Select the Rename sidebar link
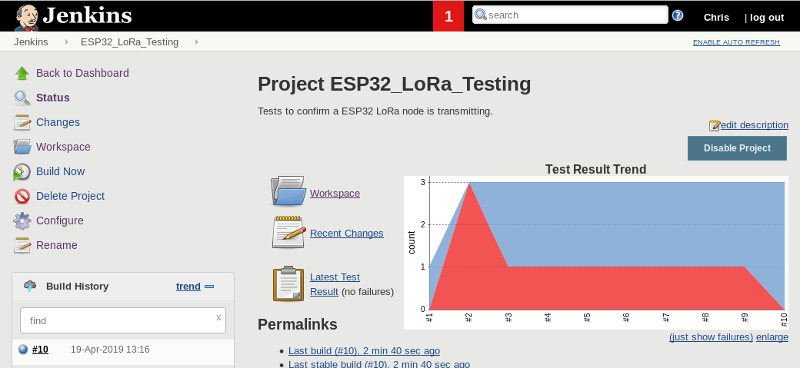Image resolution: width=800 pixels, height=368 pixels. click(x=57, y=245)
